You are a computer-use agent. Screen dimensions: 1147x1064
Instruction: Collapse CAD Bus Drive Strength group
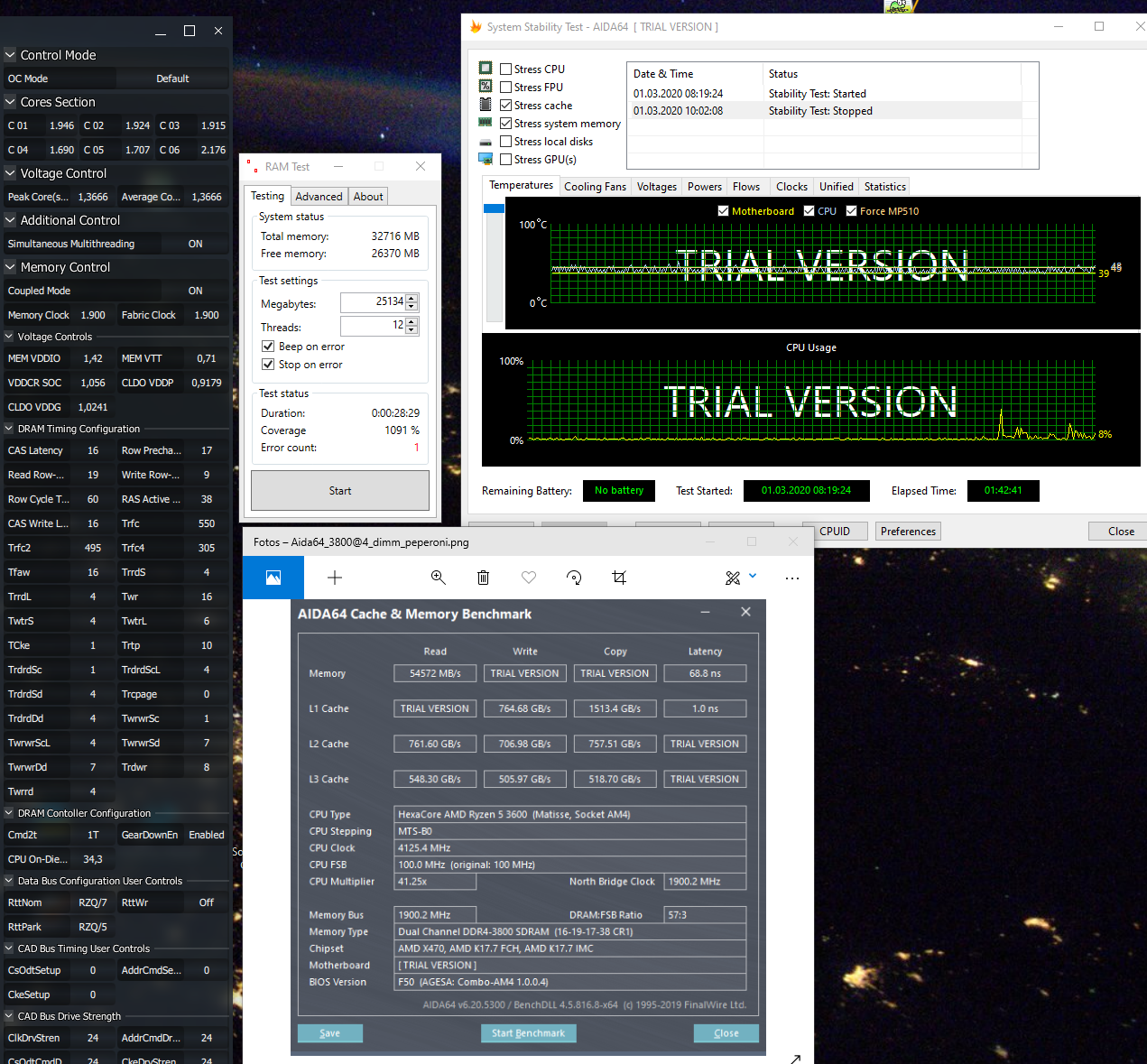[x=10, y=1016]
